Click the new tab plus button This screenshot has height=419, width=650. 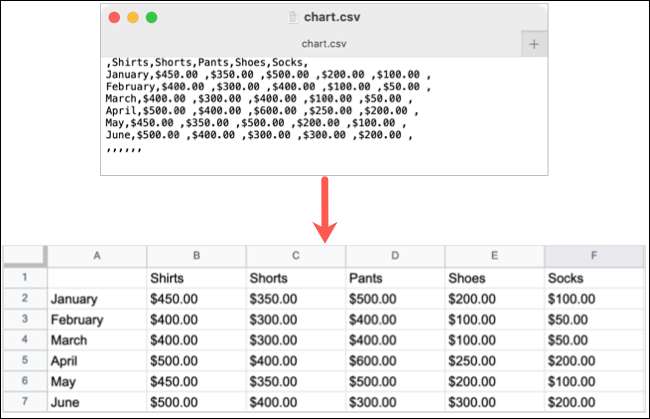click(534, 44)
